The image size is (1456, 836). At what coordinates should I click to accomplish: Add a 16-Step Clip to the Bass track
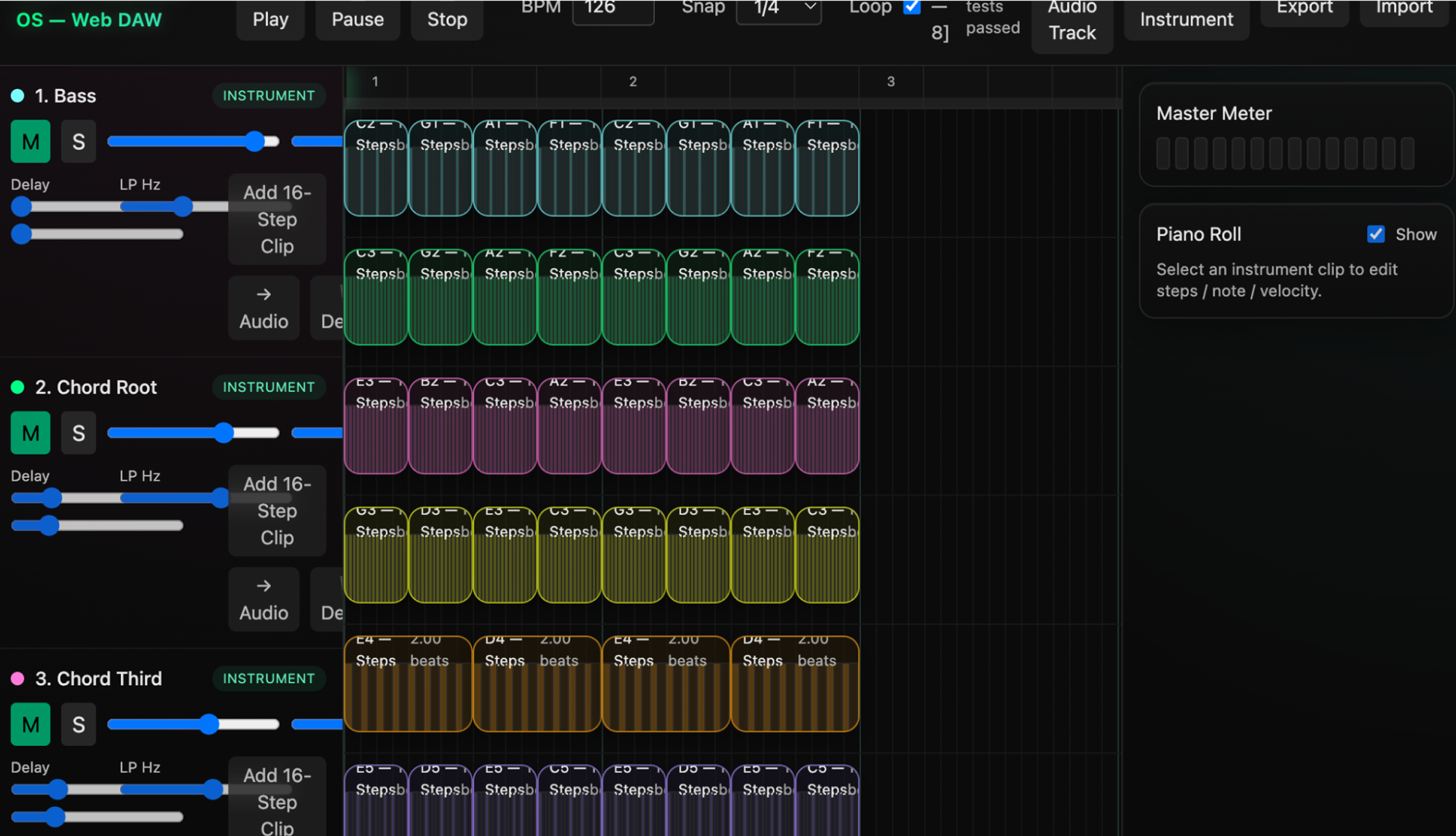277,220
